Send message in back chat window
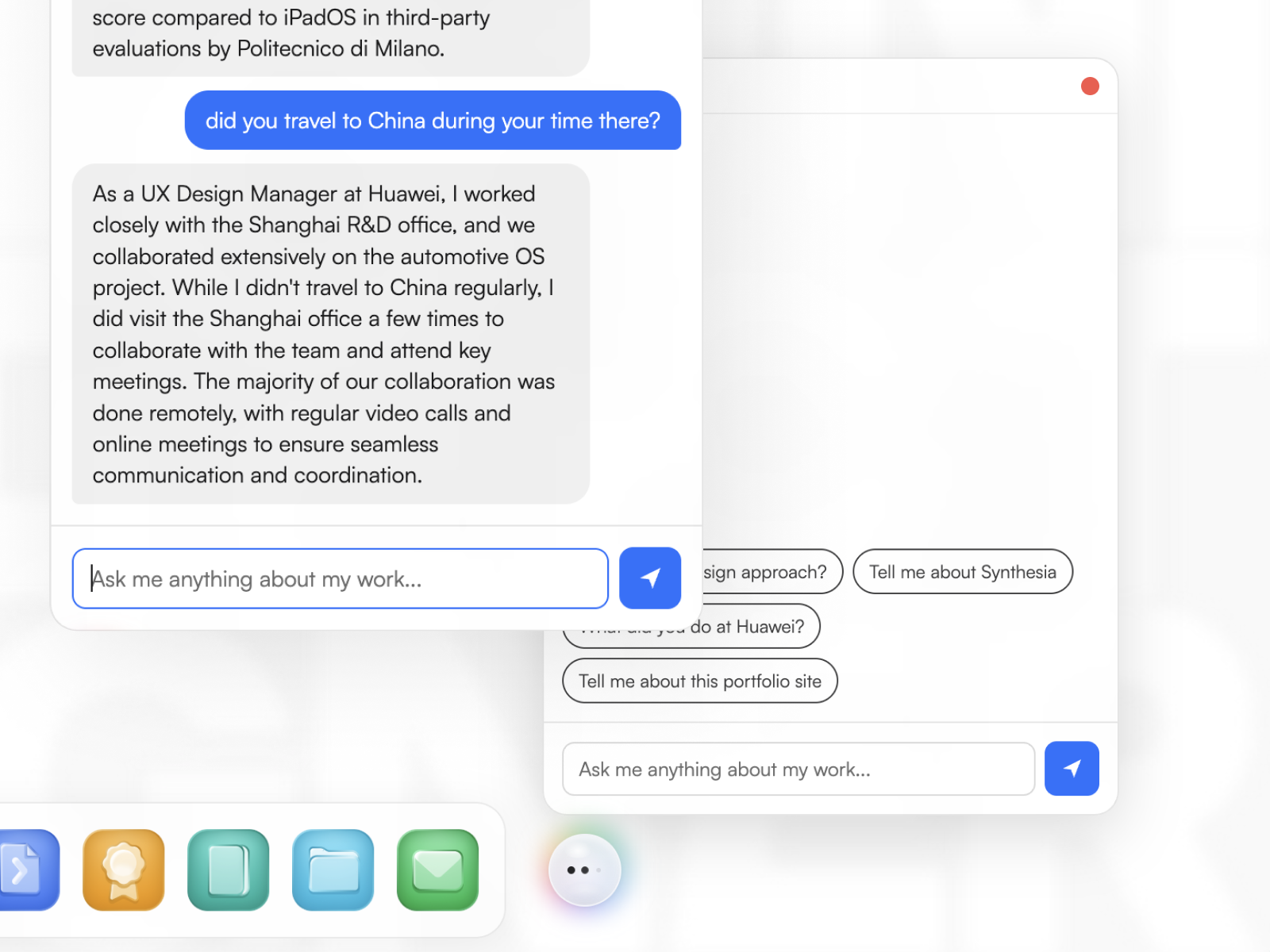Screen dimensions: 1270x952 [x=1072, y=768]
